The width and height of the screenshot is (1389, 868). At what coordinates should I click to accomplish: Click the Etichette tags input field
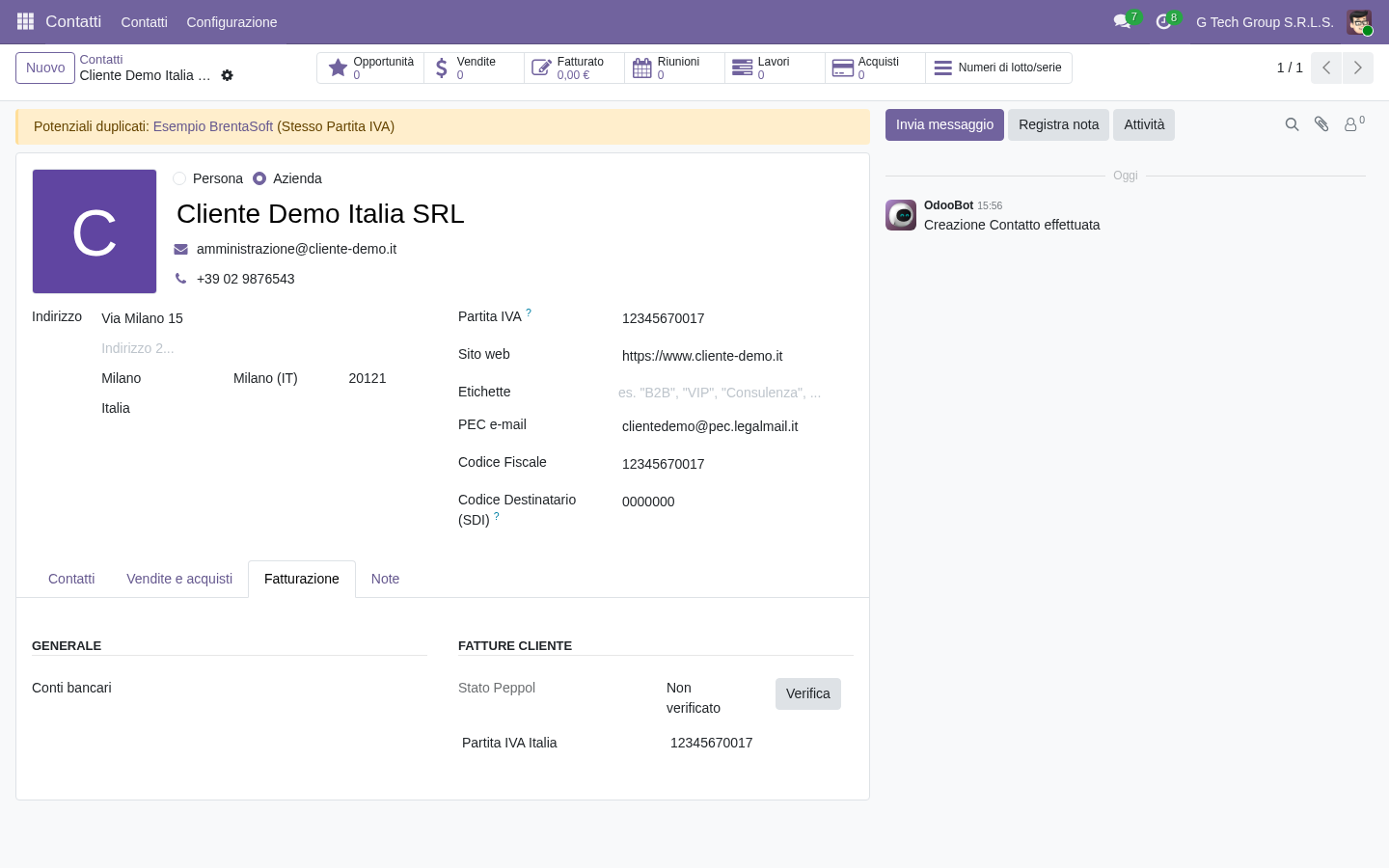pyautogui.click(x=735, y=393)
